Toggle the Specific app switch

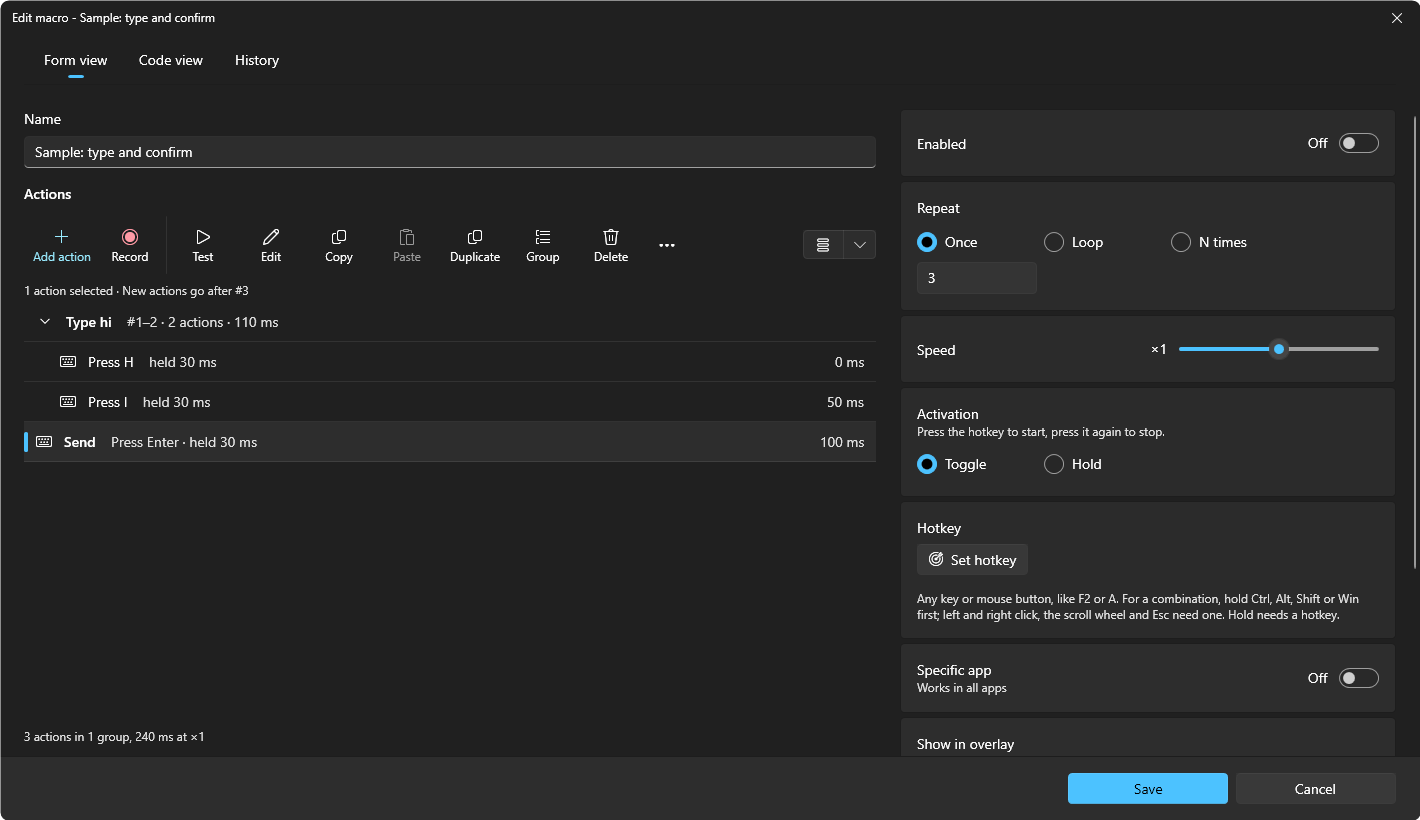tap(1359, 678)
